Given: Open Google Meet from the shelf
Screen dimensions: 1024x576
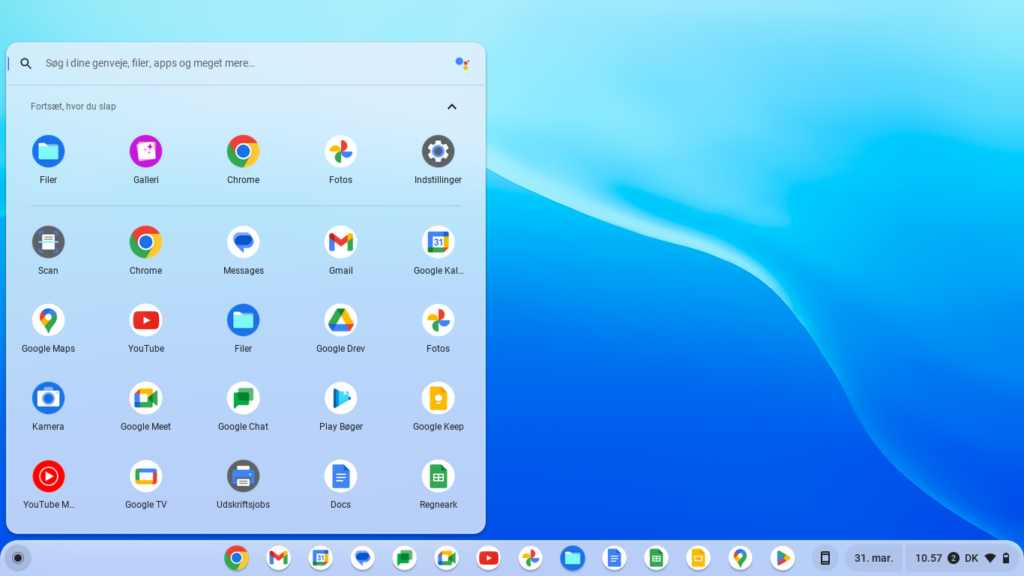Looking at the screenshot, I should coord(446,558).
